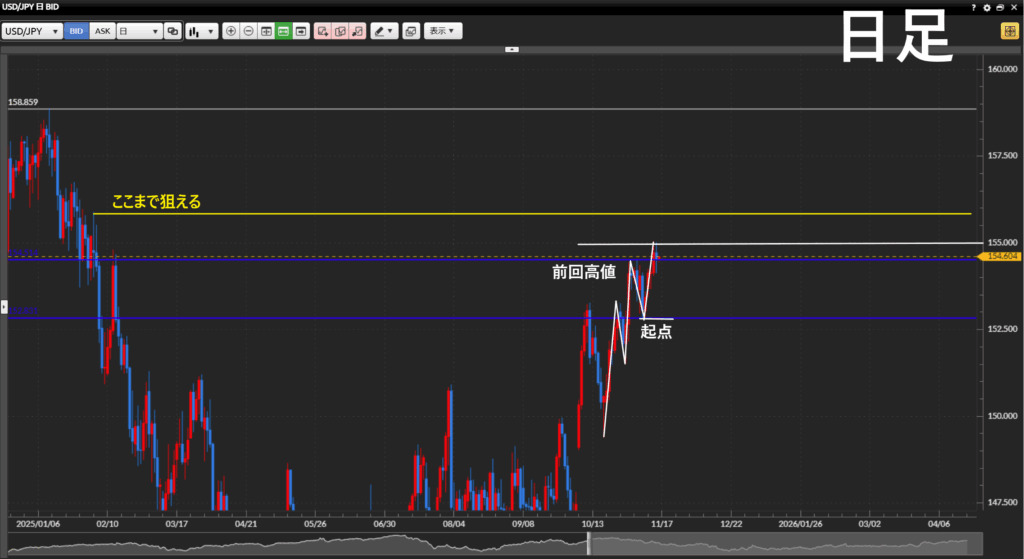The height and width of the screenshot is (559, 1024).
Task: Click the bottom chart navigator range slider
Action: pos(589,544)
